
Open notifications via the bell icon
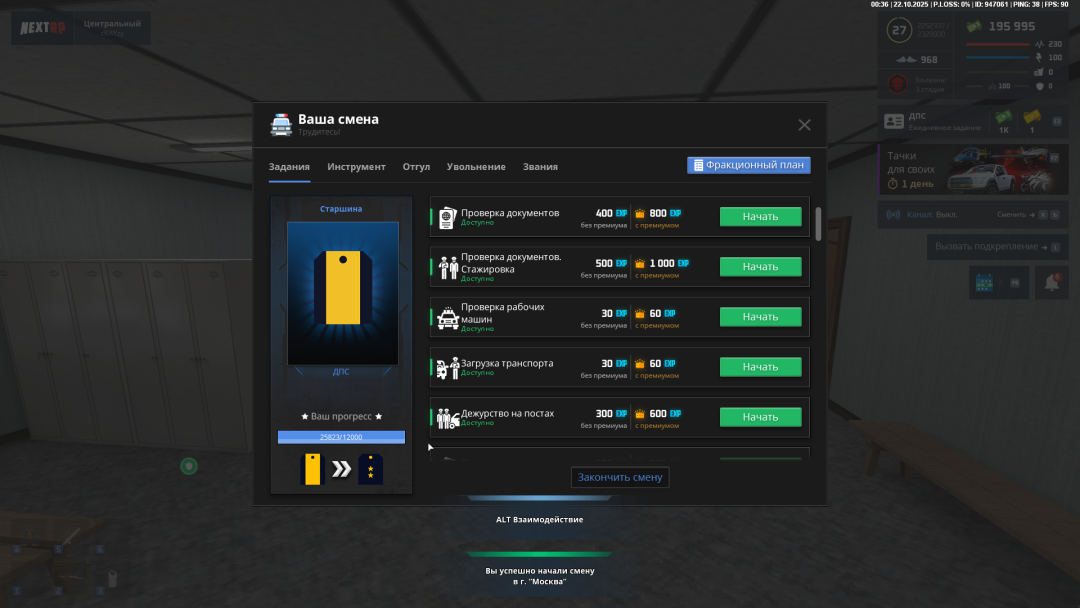tap(1052, 283)
